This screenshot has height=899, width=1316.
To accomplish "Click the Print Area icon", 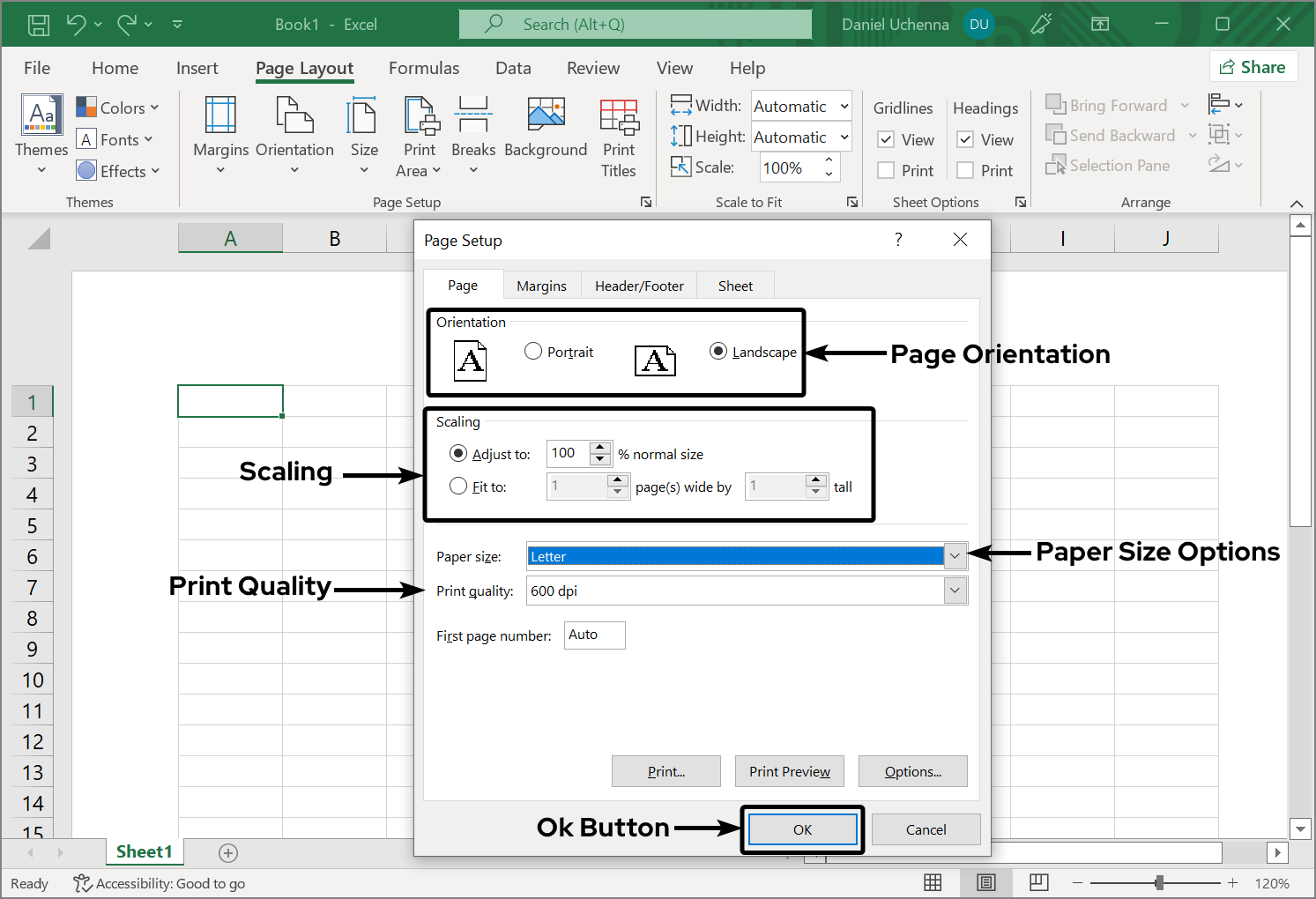I will [420, 116].
